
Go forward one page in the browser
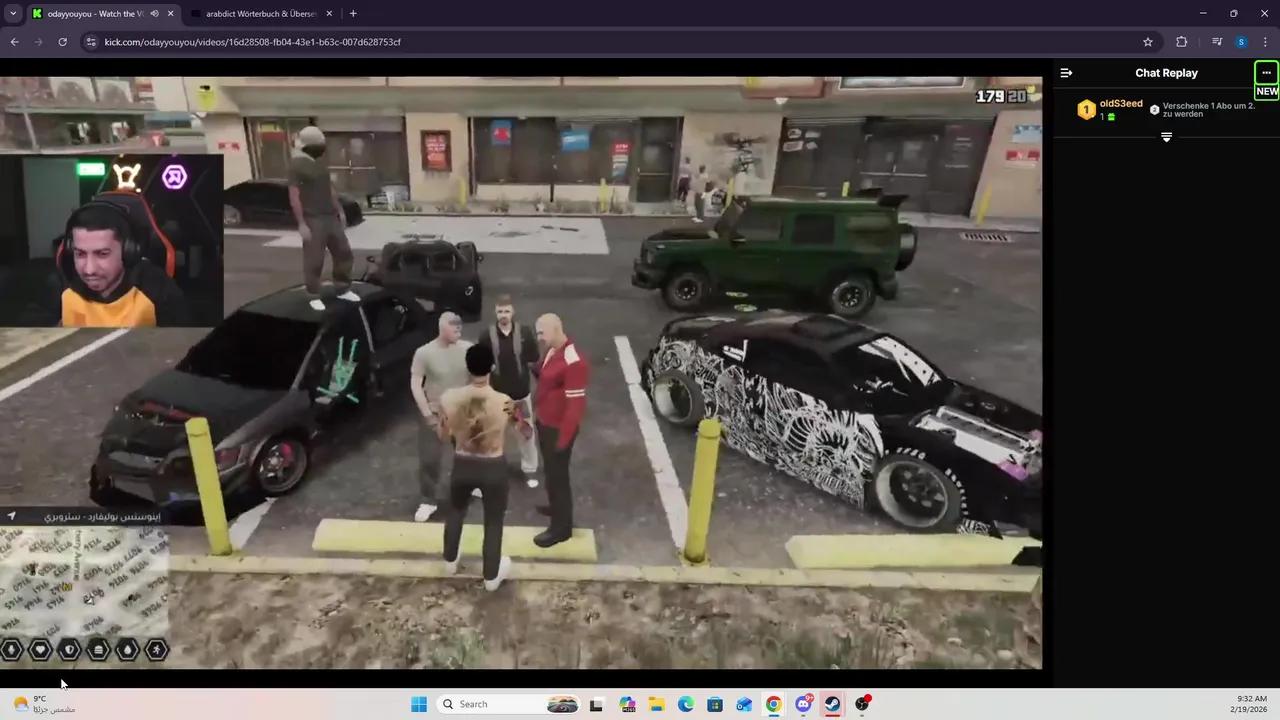38,42
